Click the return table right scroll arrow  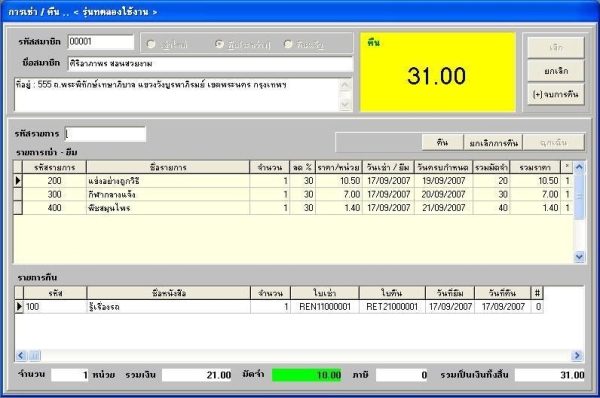(577, 356)
